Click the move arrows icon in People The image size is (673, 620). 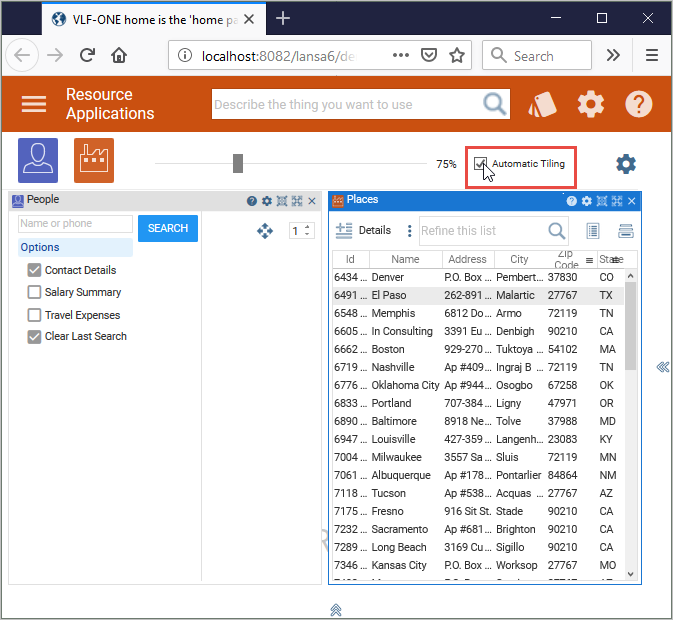tap(265, 231)
